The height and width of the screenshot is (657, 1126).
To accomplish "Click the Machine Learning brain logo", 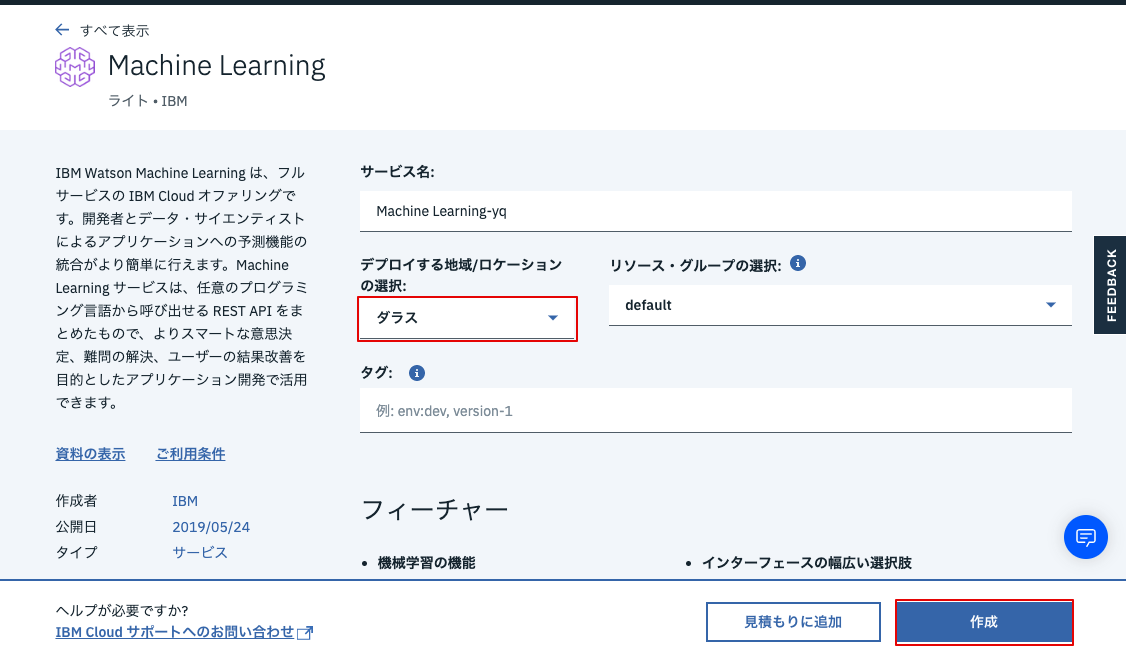I will coord(75,67).
